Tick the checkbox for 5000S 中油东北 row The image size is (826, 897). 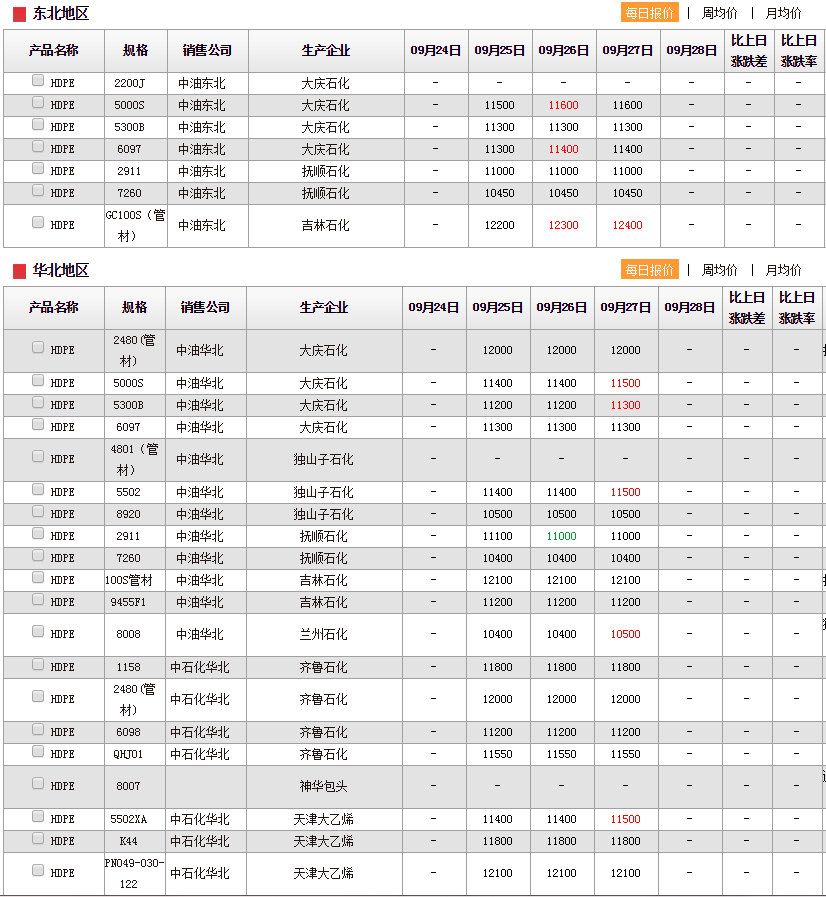38,102
